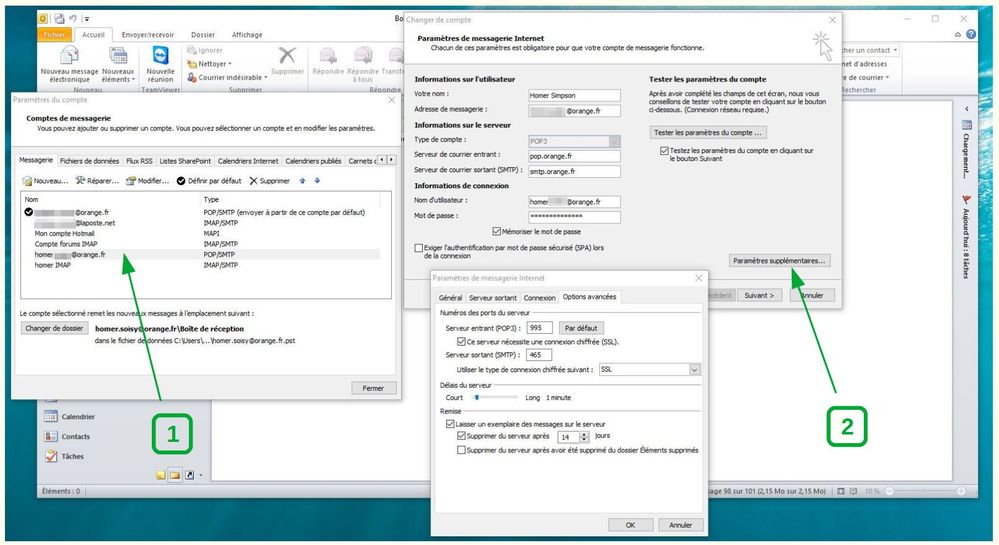Screen dimensions: 999x545
Task: Open the Fichiers de données tab
Action: (89, 160)
